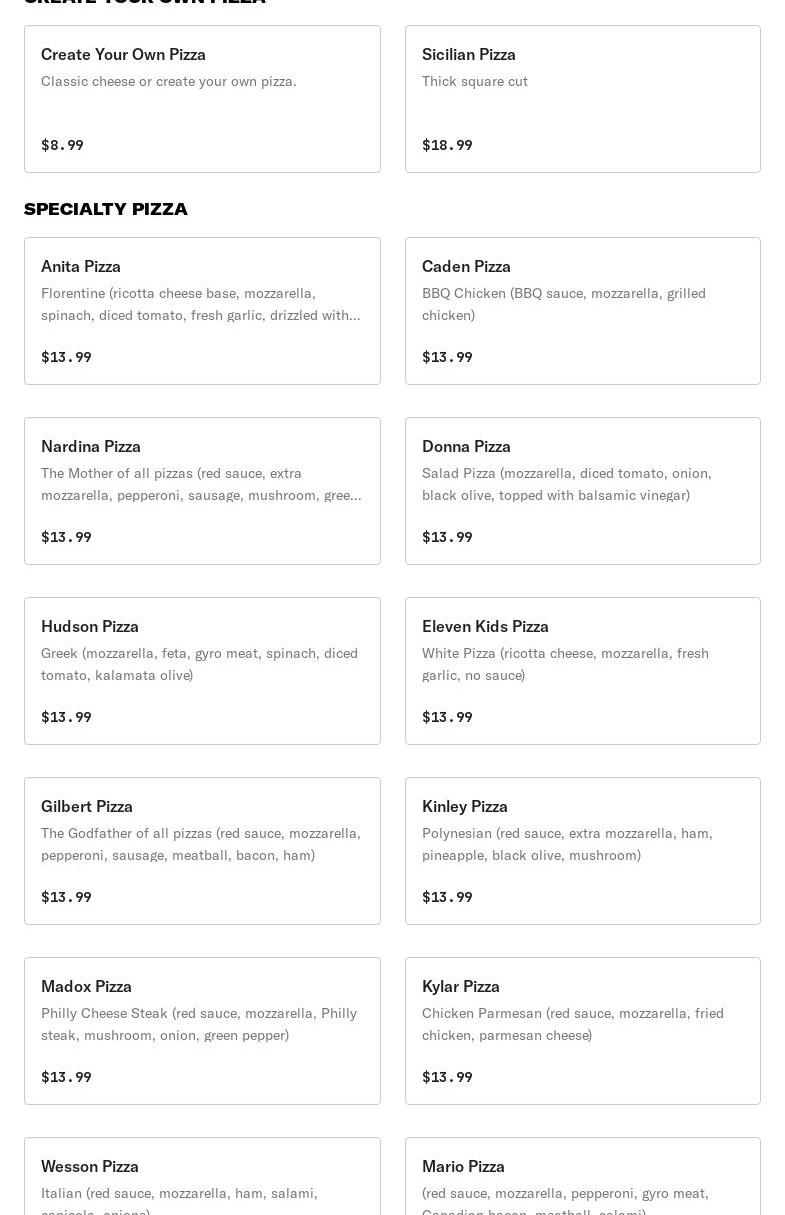Click the "Thick square cut" description text
785x1215 pixels.
(475, 81)
